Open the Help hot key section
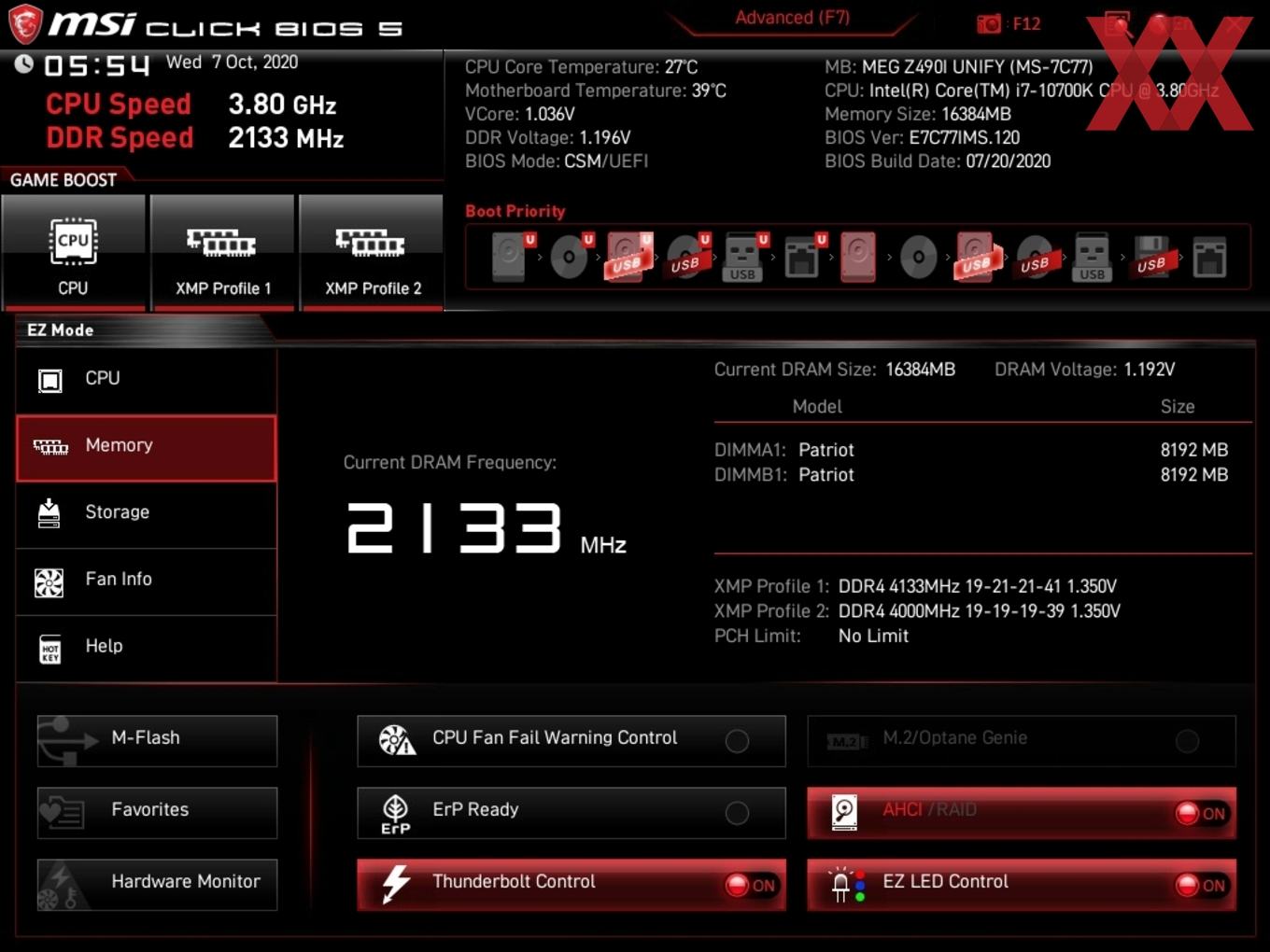This screenshot has width=1270, height=952. (147, 648)
